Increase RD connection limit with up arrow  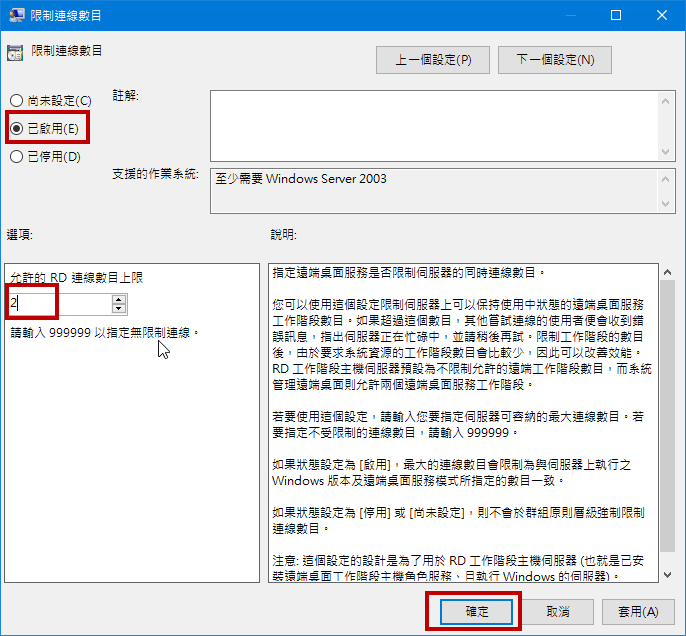click(x=119, y=299)
